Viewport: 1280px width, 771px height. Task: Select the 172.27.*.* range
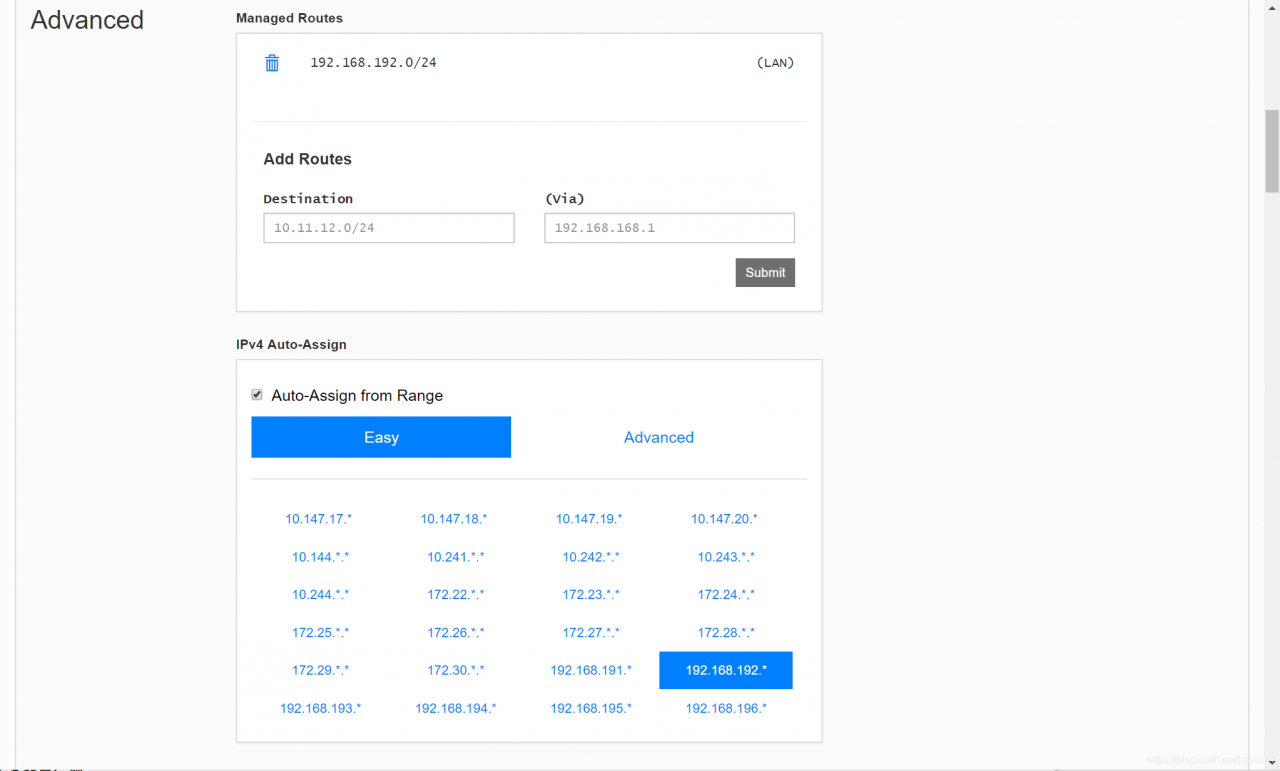591,633
